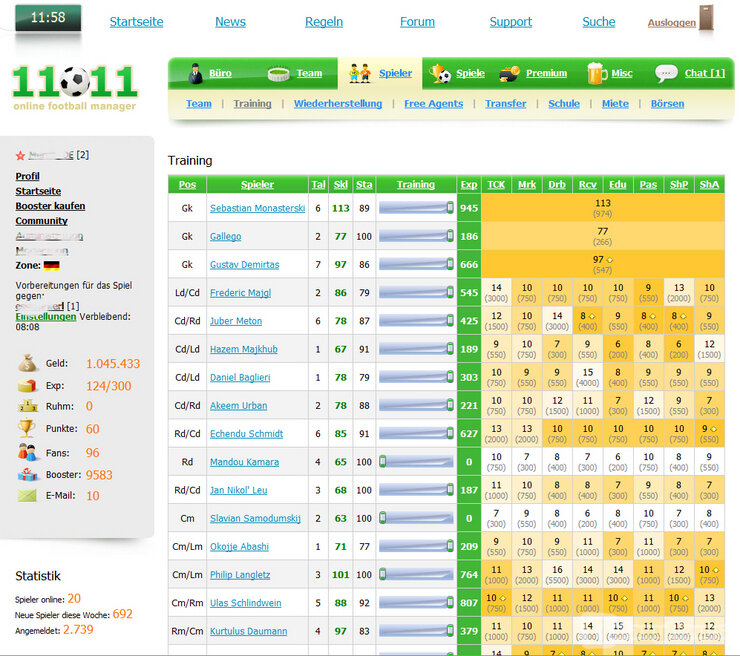The width and height of the screenshot is (740, 656).
Task: Click the Booster gift icon
Action: (x=27, y=474)
